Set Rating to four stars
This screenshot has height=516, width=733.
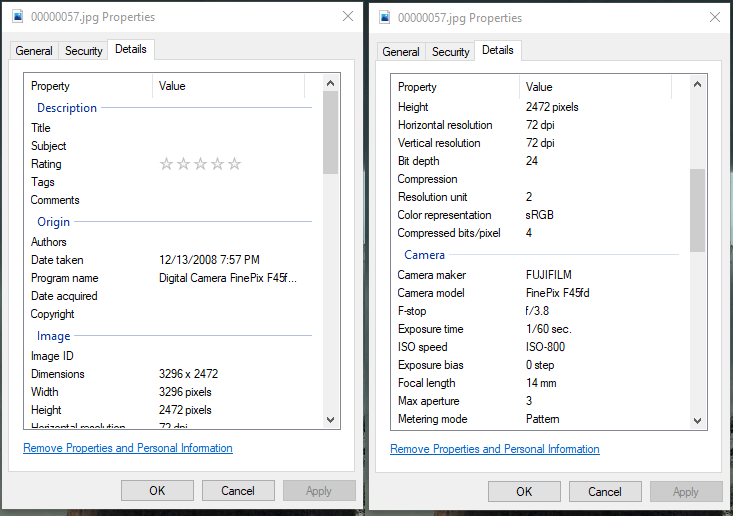click(217, 164)
